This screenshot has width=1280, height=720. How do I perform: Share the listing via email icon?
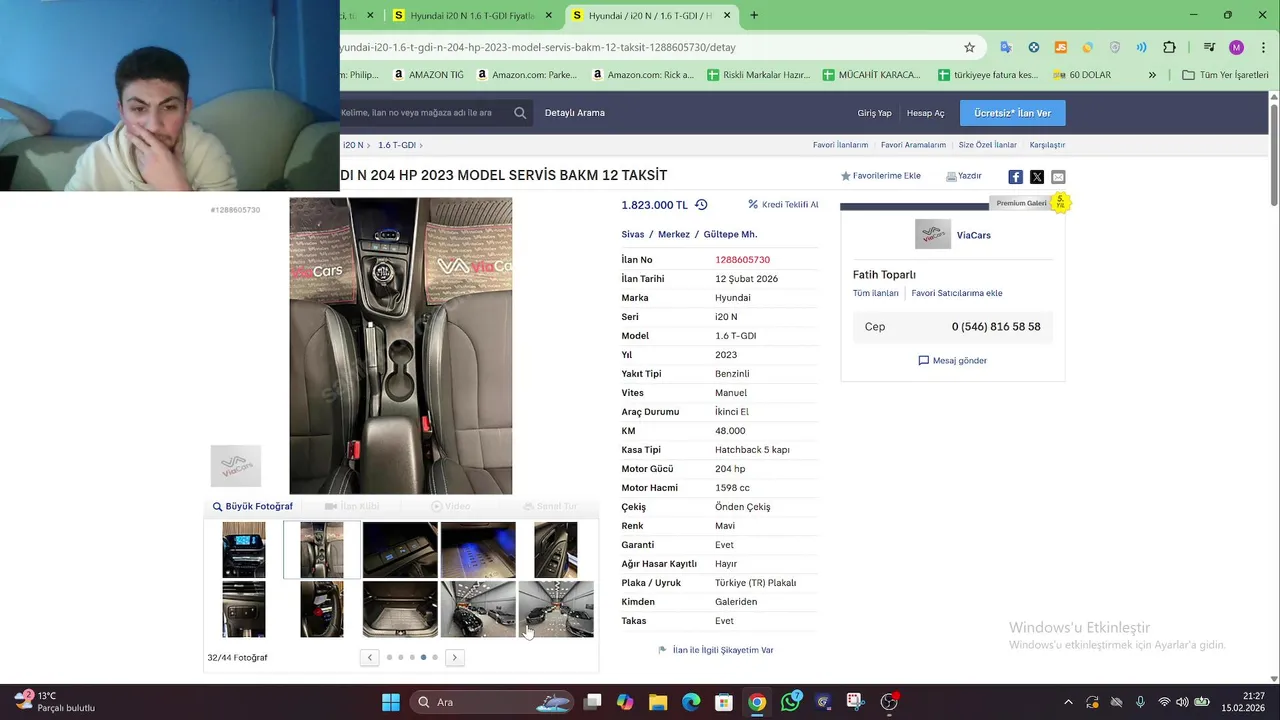click(1058, 177)
